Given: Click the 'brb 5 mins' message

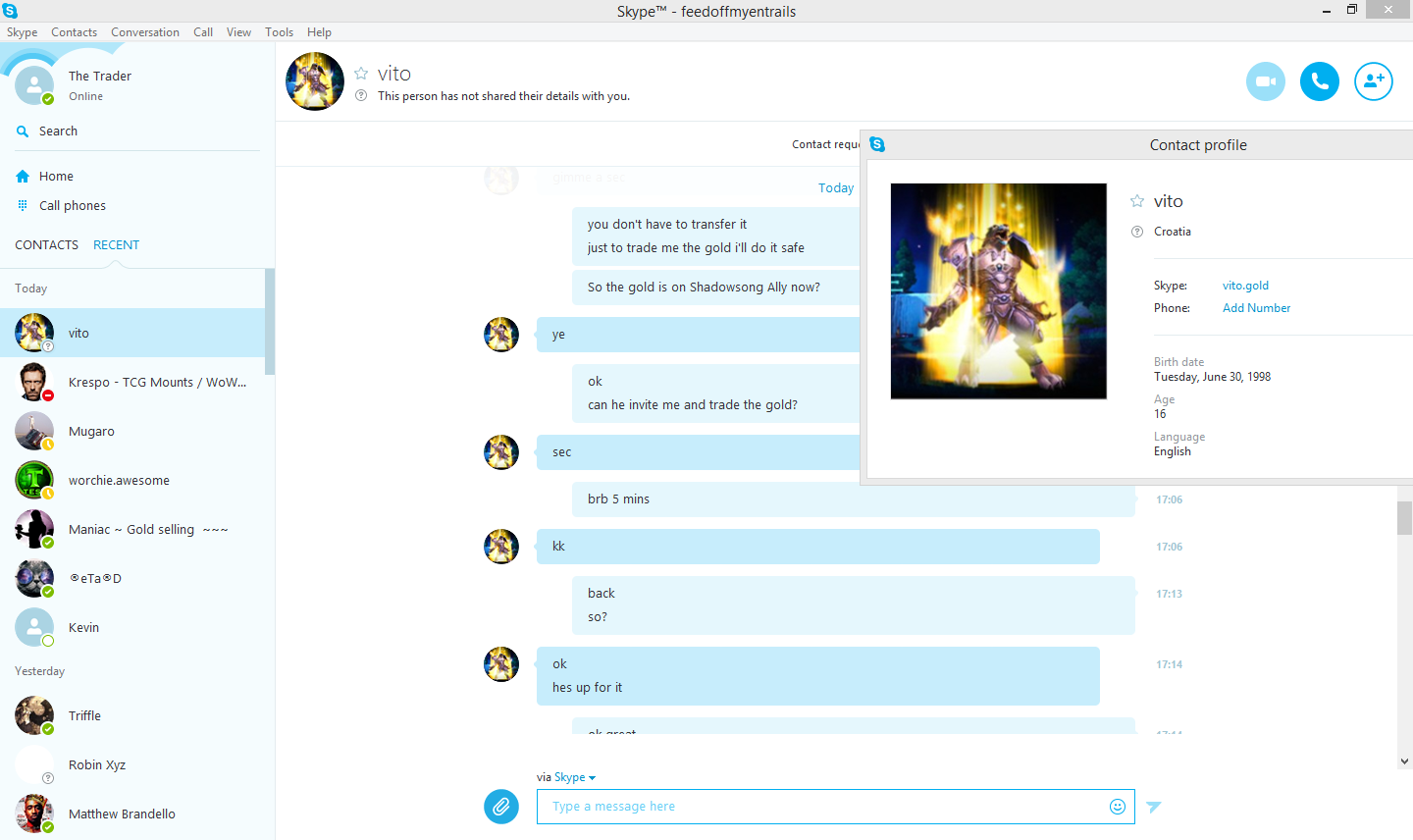Looking at the screenshot, I should point(854,499).
